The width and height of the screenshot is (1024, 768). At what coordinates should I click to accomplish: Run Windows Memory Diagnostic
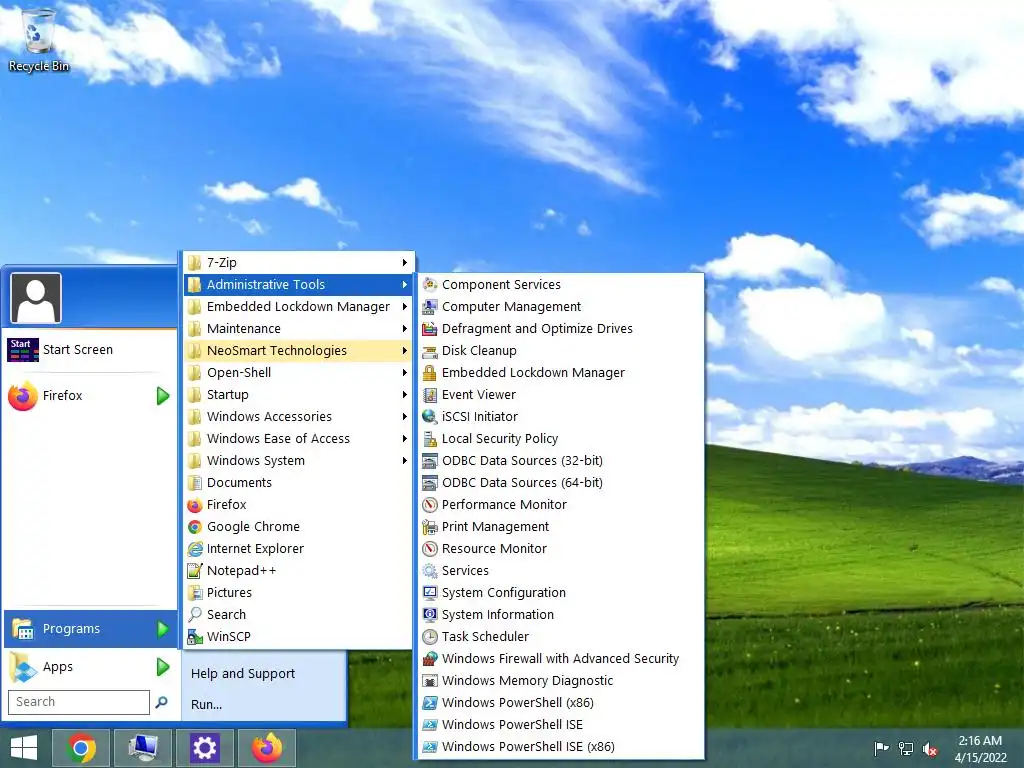pyautogui.click(x=560, y=680)
